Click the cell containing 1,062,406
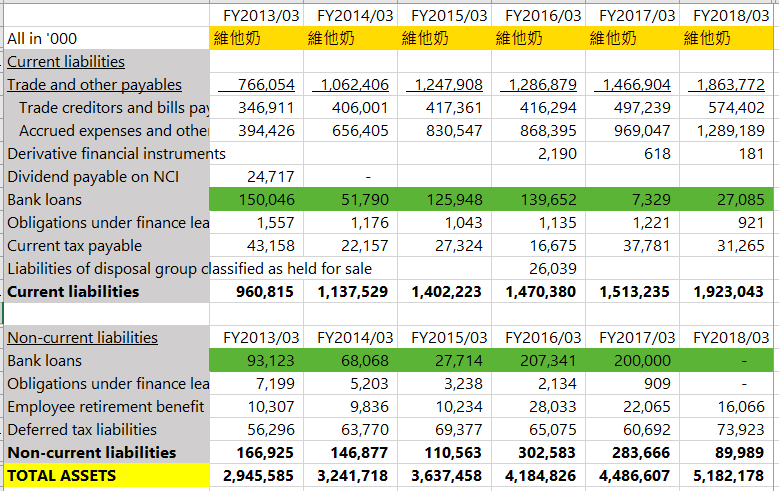Image resolution: width=779 pixels, height=491 pixels. pos(350,84)
